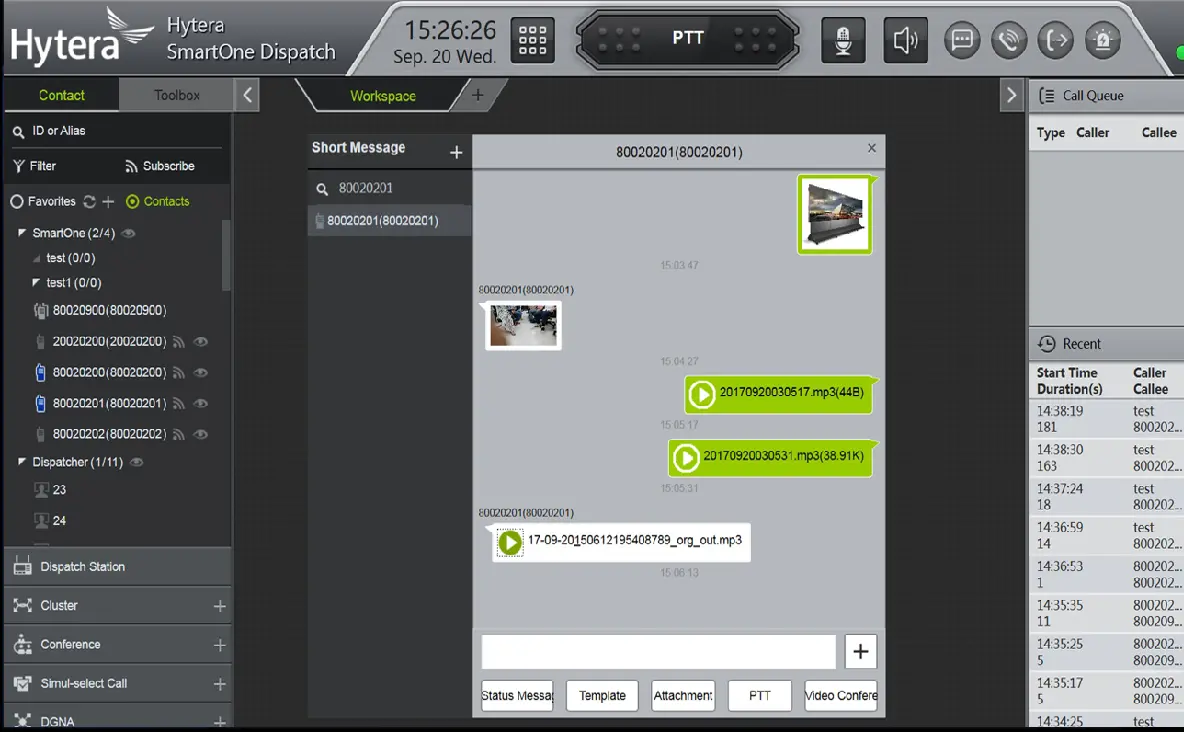
Task: Select the Contacts radio button
Action: point(133,201)
